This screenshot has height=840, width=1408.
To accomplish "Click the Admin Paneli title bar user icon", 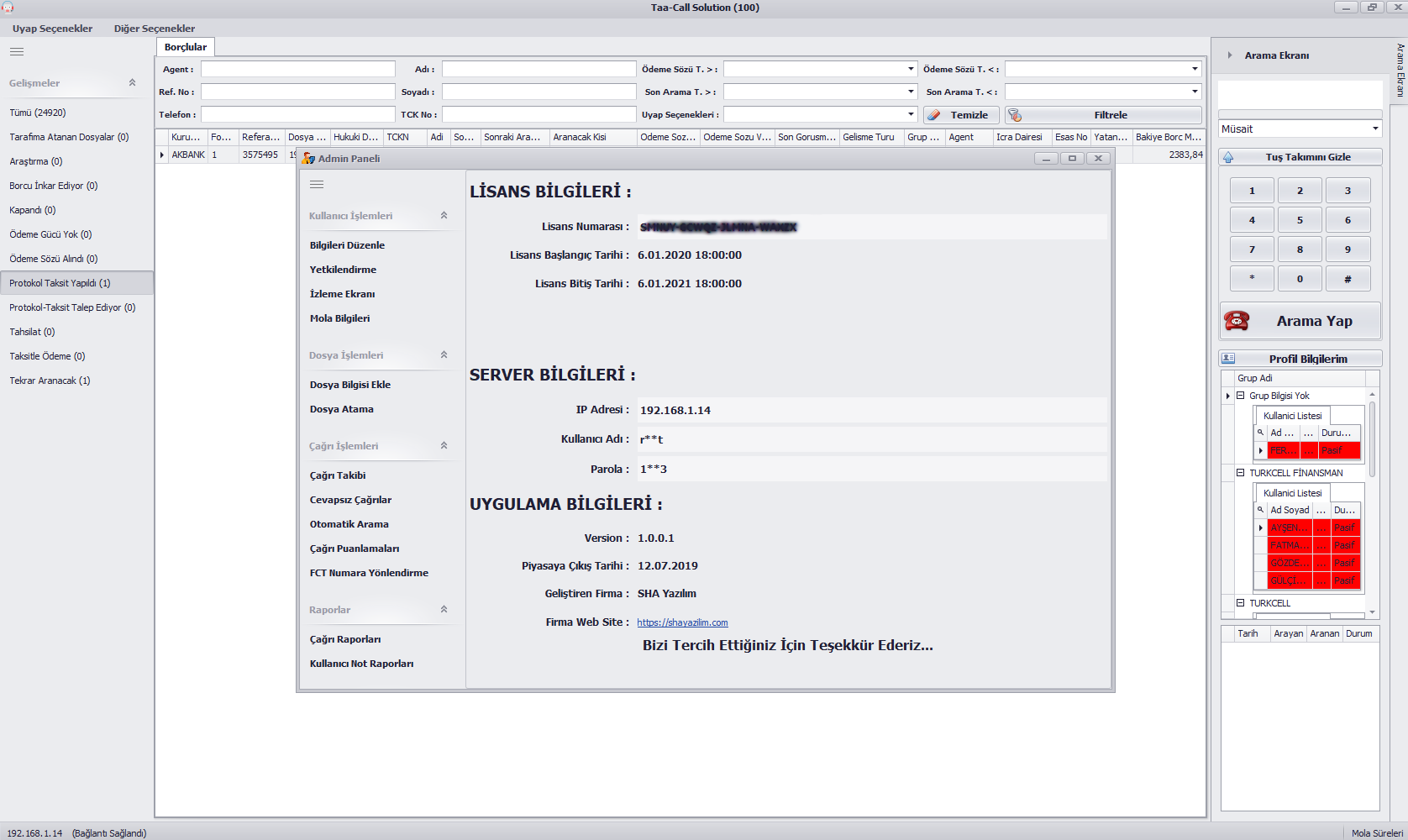I will point(308,159).
